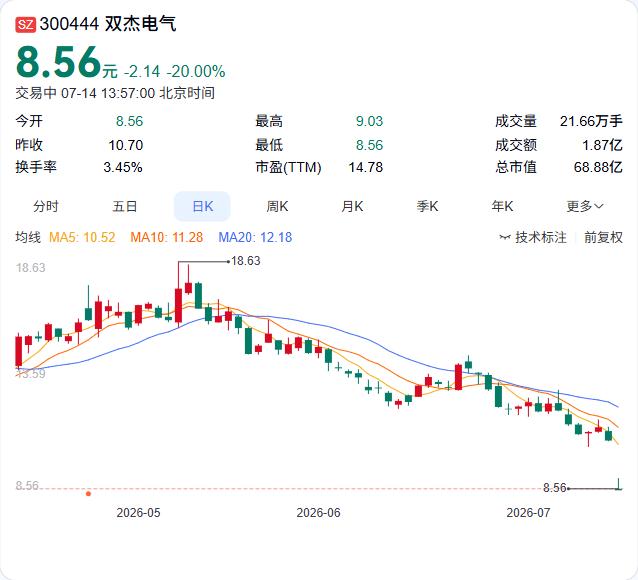
Task: Click the 成交额 value 1.87亿
Action: coord(602,145)
